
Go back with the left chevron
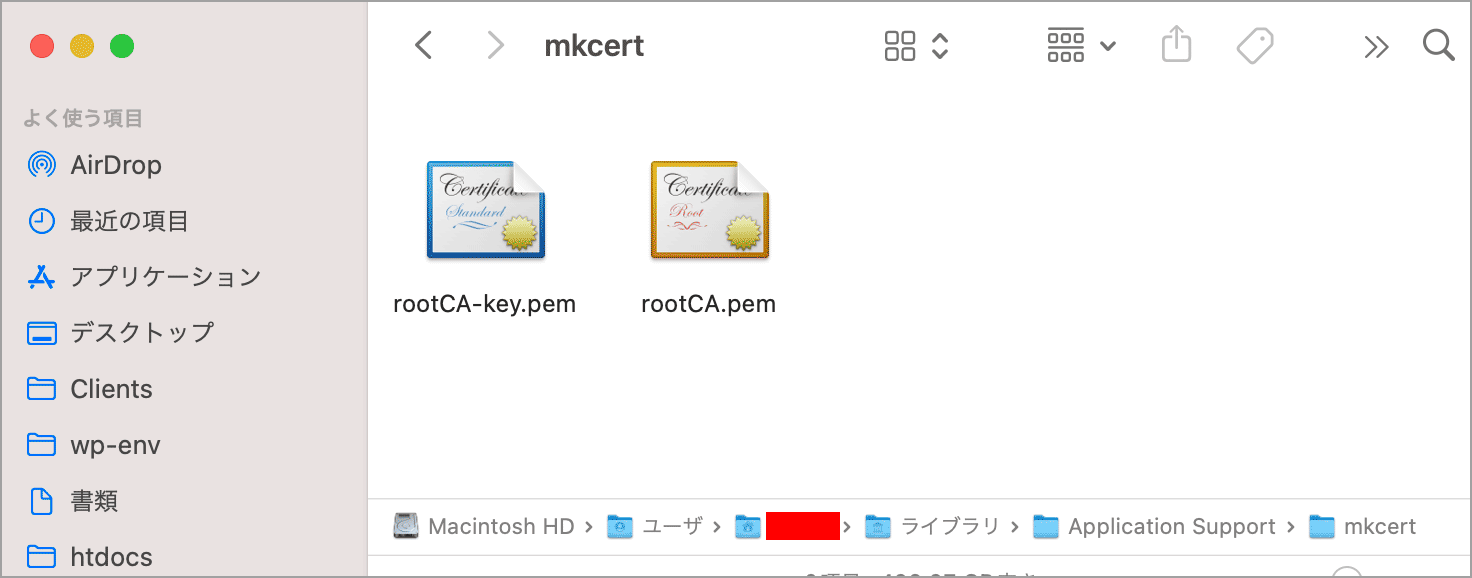(x=424, y=45)
